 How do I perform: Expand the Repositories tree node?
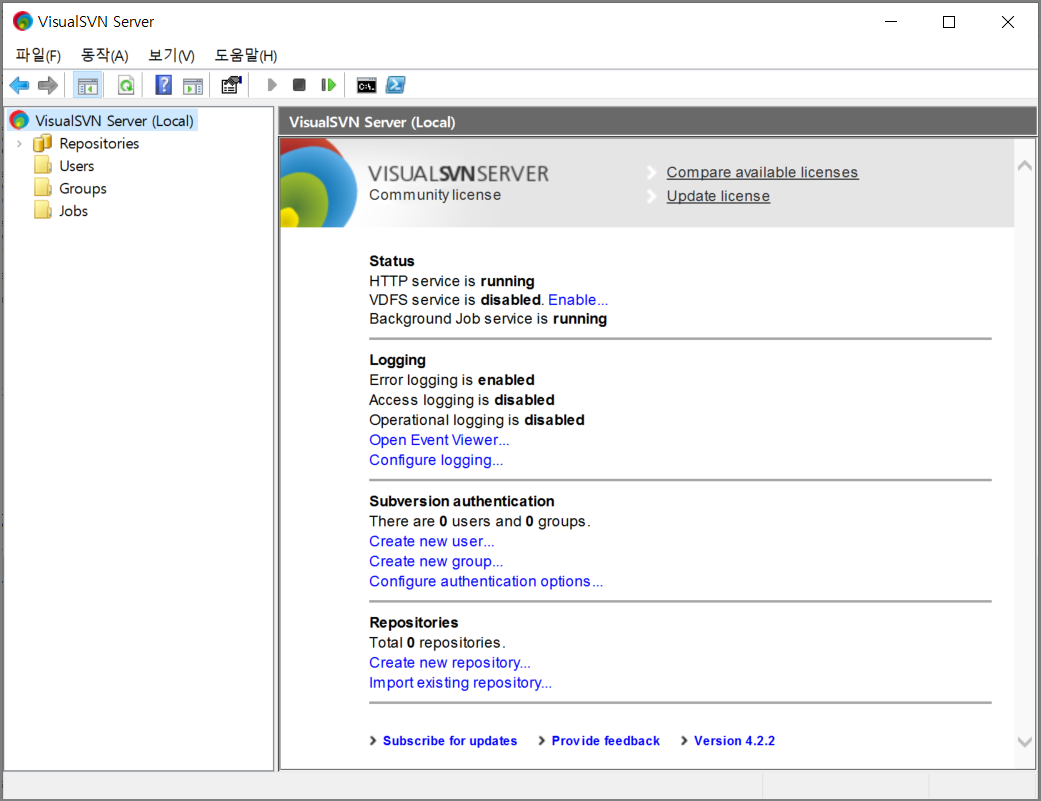tap(19, 143)
